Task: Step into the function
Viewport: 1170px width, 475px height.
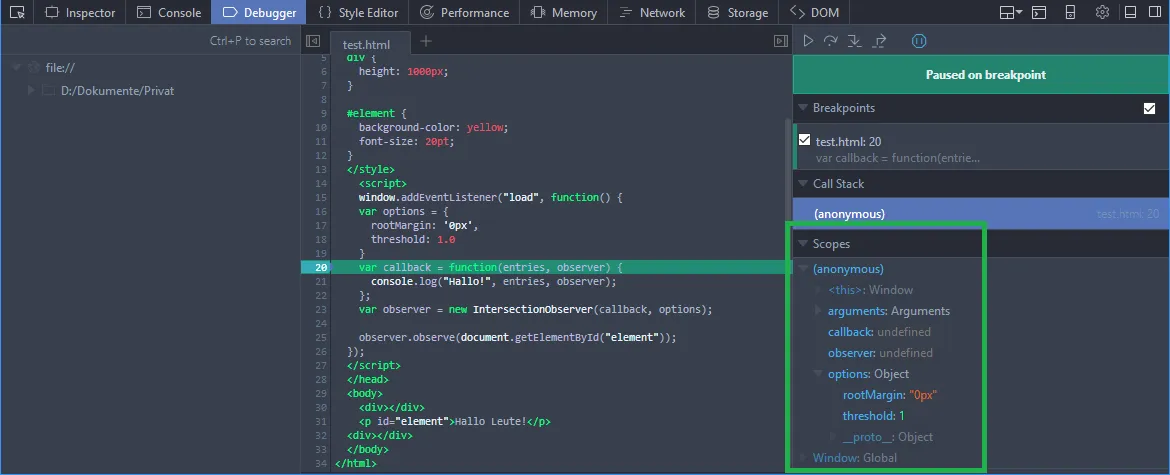Action: tap(855, 41)
